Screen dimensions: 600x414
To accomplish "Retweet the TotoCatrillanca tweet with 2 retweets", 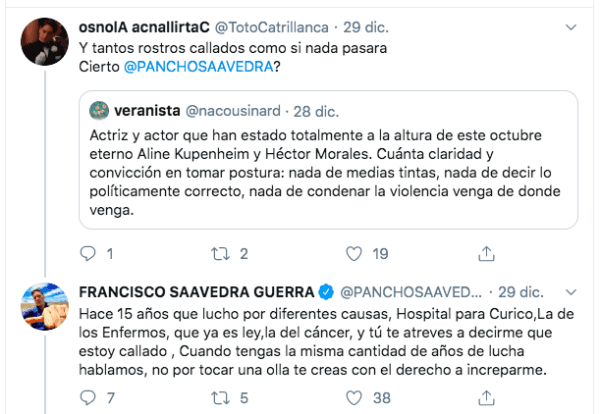I will point(197,253).
